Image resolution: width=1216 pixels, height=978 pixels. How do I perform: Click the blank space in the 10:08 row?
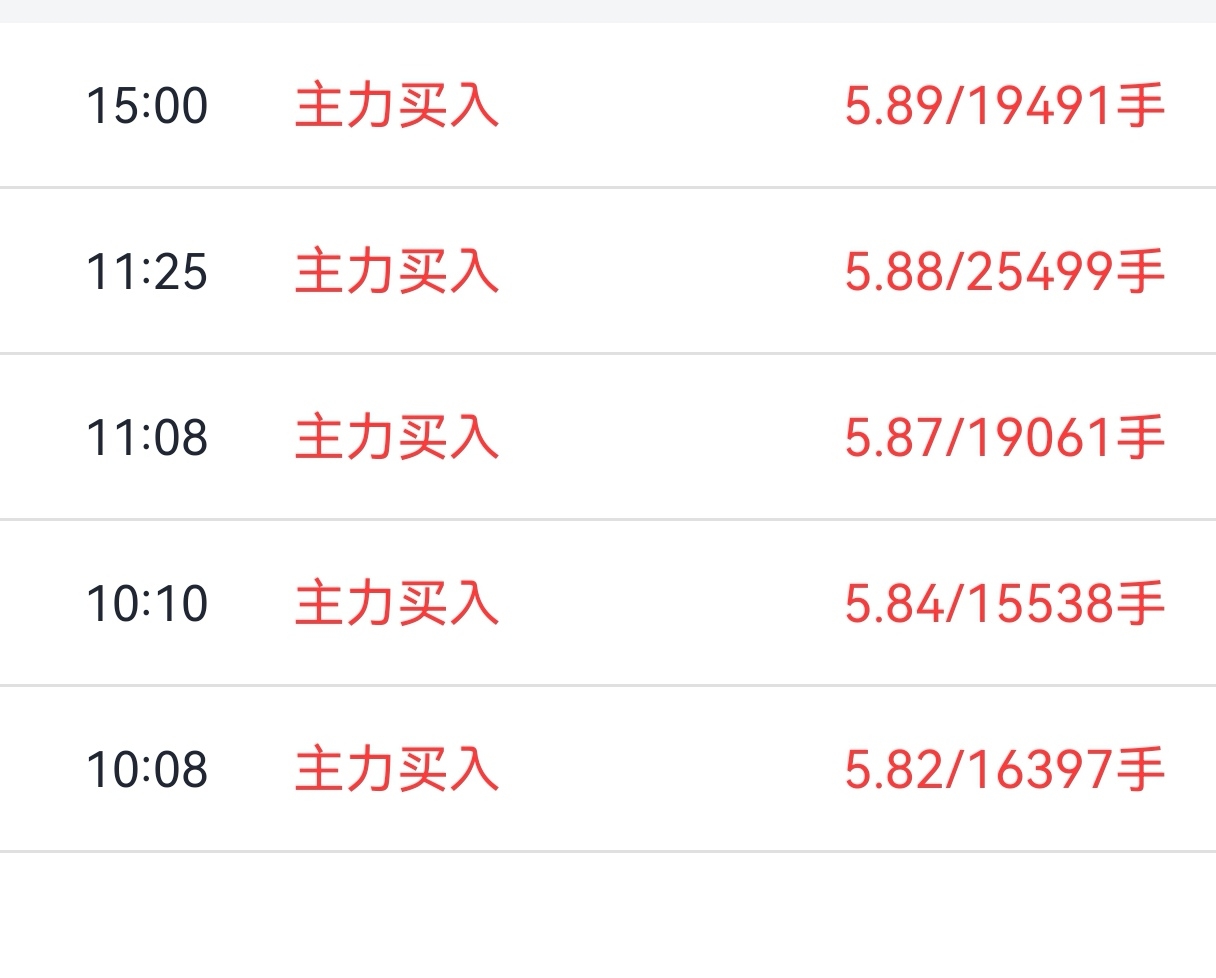click(x=672, y=770)
